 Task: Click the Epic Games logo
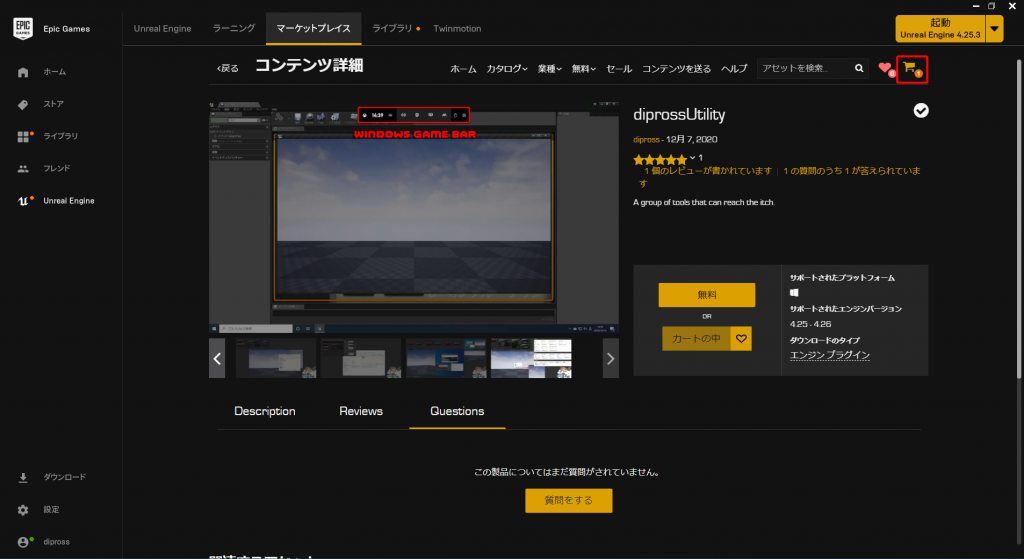click(x=23, y=29)
